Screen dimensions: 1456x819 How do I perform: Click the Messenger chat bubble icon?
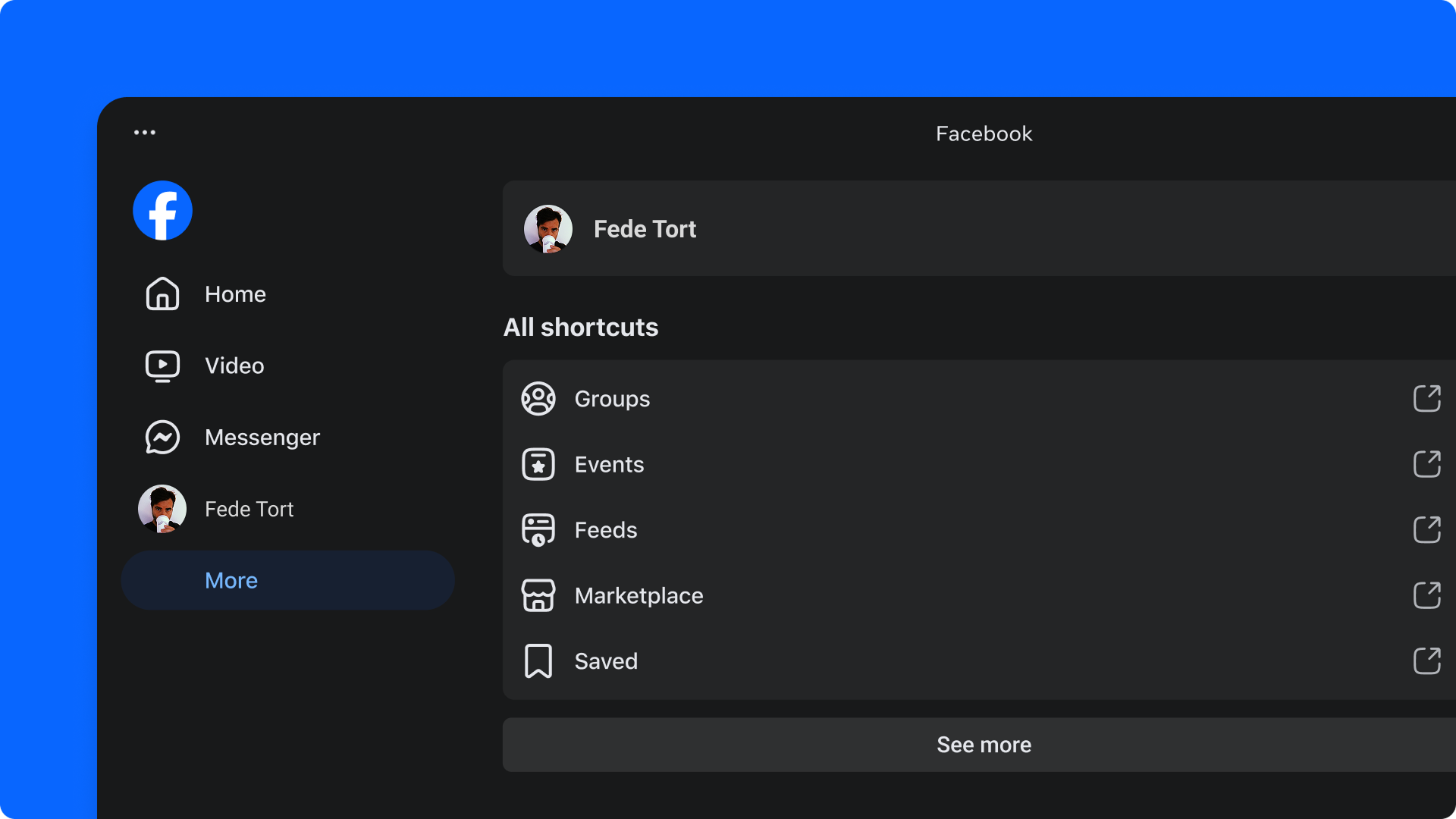tap(162, 438)
